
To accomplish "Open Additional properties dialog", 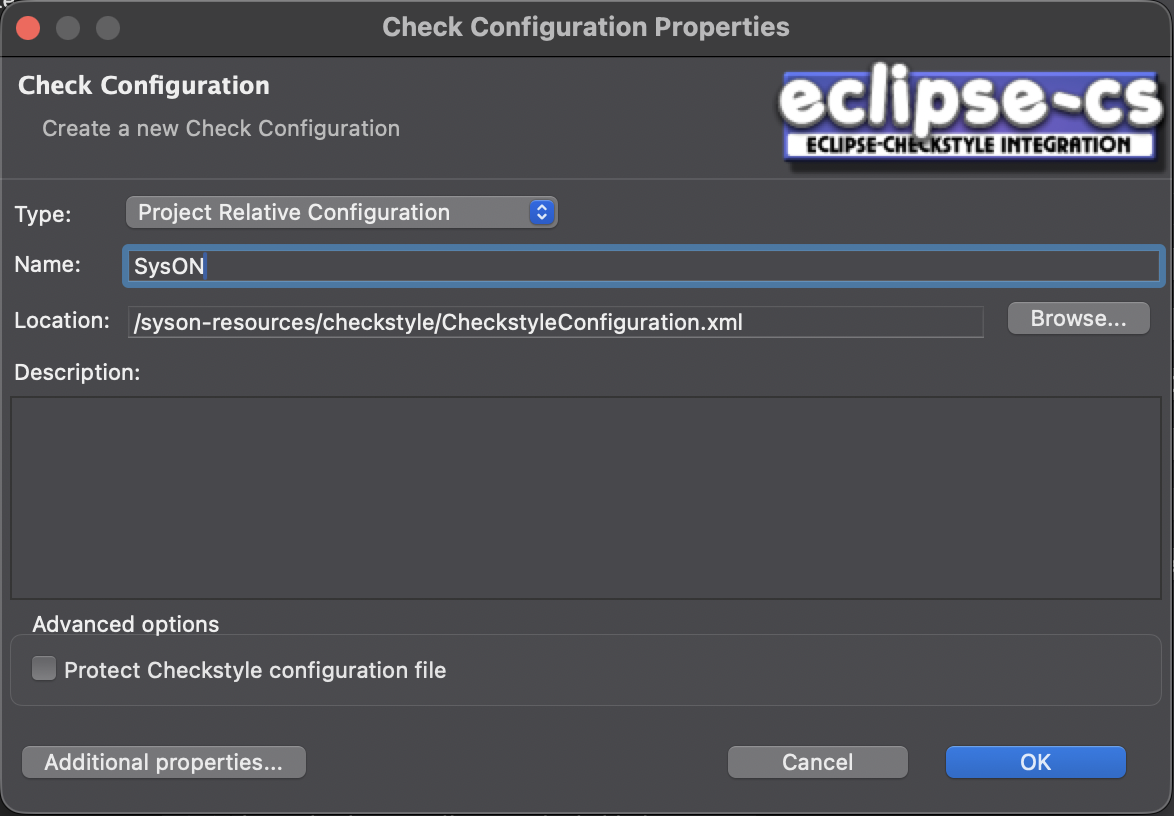I will (163, 762).
